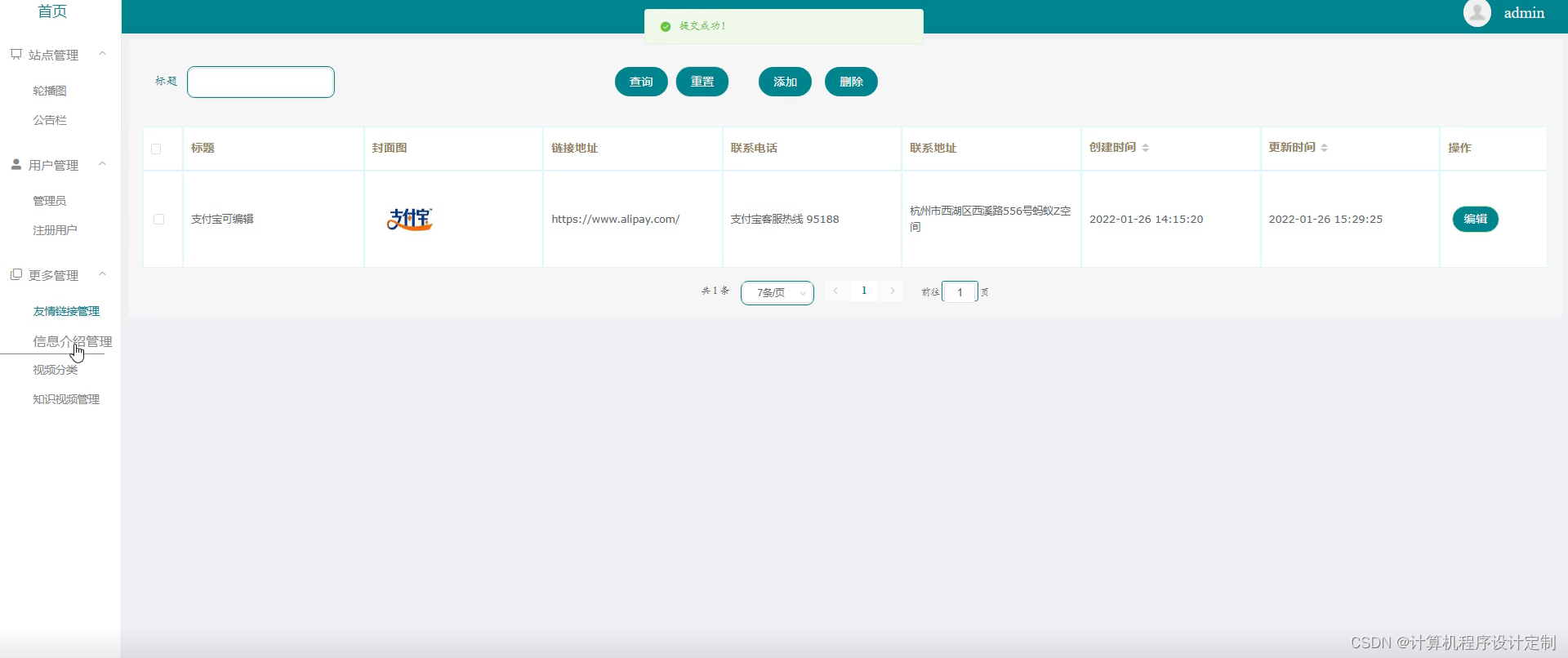The height and width of the screenshot is (658, 1568).
Task: Open 管理员 menu item
Action: (50, 201)
